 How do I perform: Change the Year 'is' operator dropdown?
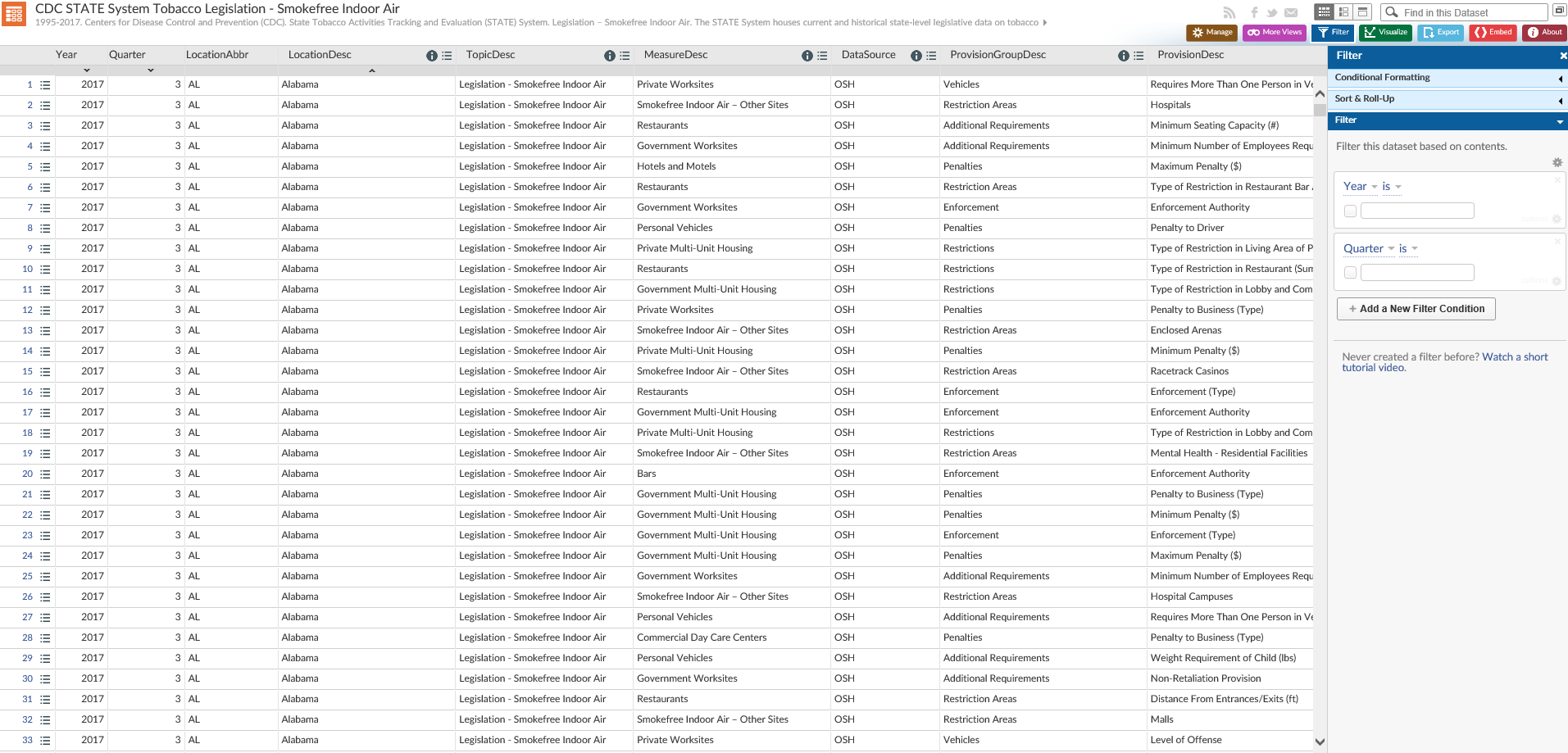[1392, 187]
